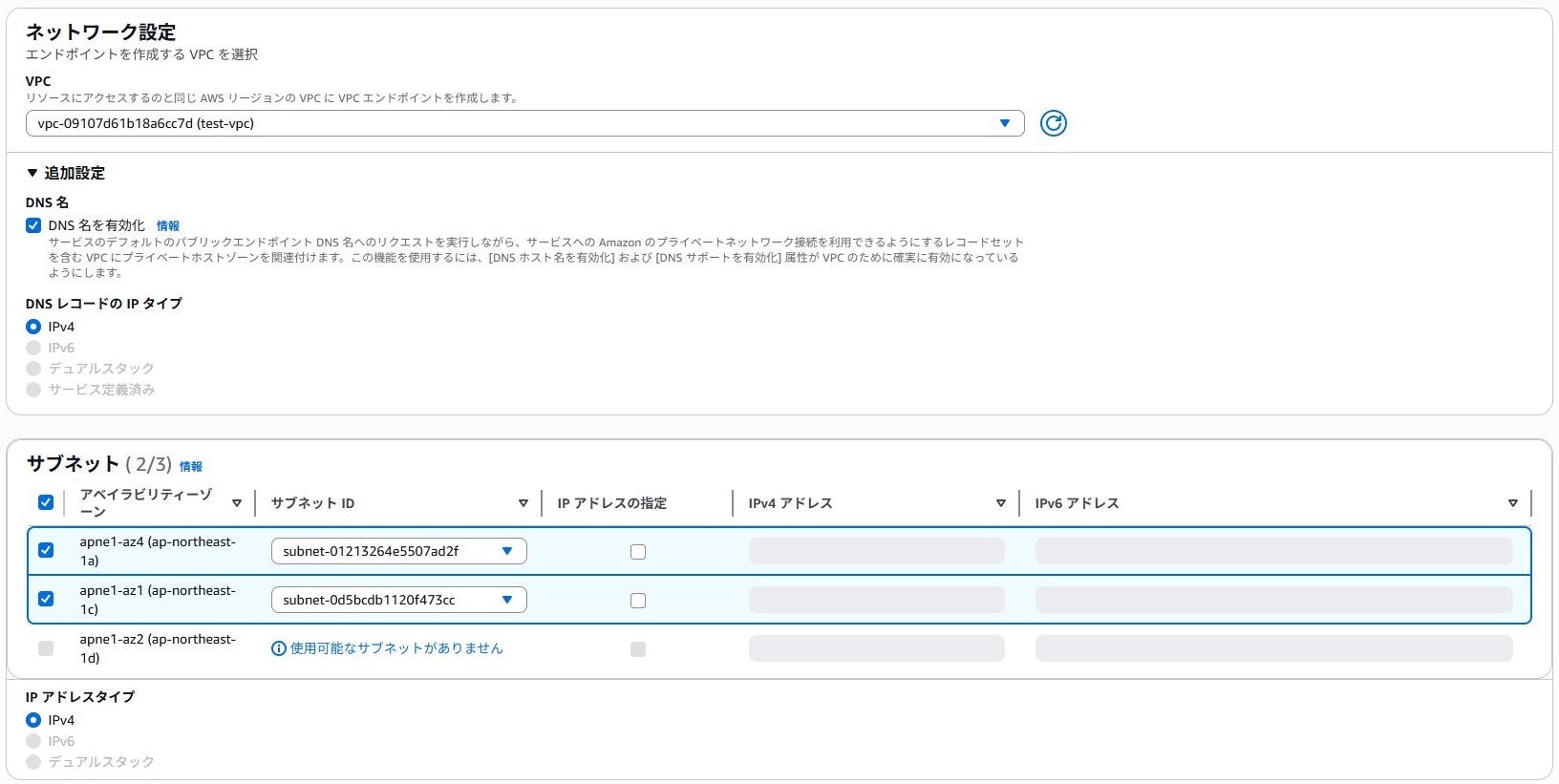Toggle the select-all subnets header checkbox

[x=45, y=502]
